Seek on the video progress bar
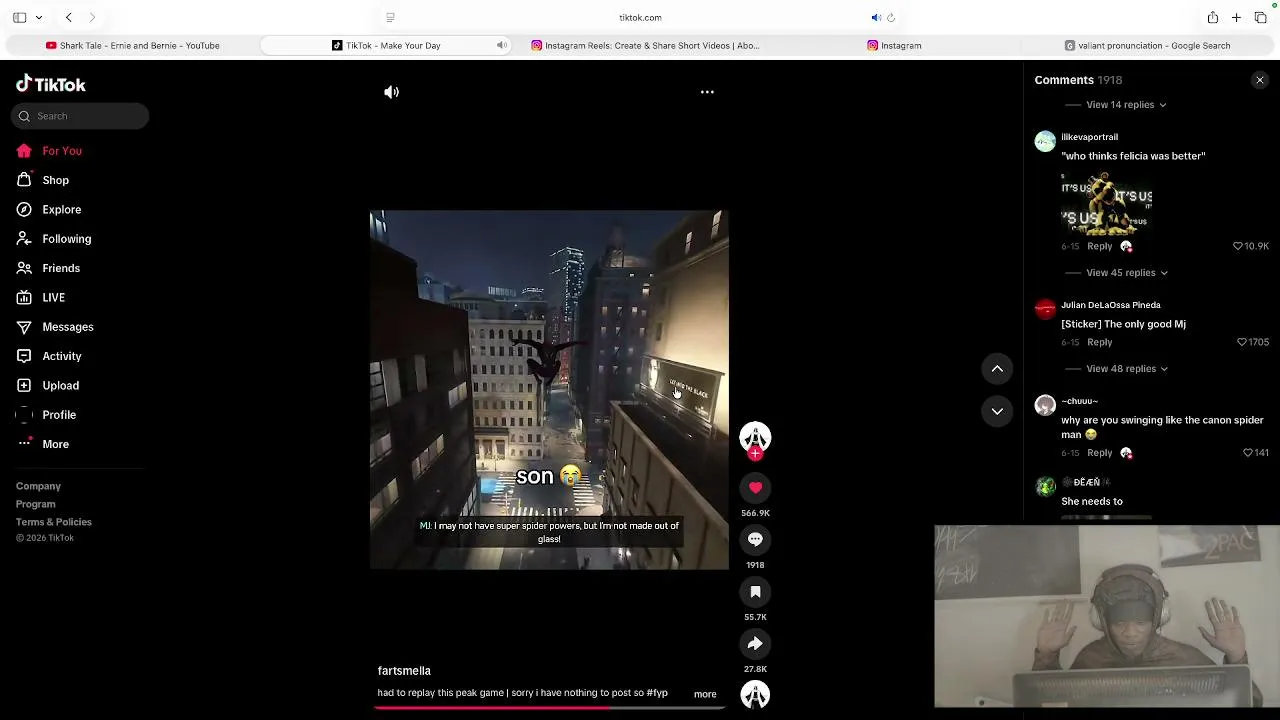 (x=549, y=708)
